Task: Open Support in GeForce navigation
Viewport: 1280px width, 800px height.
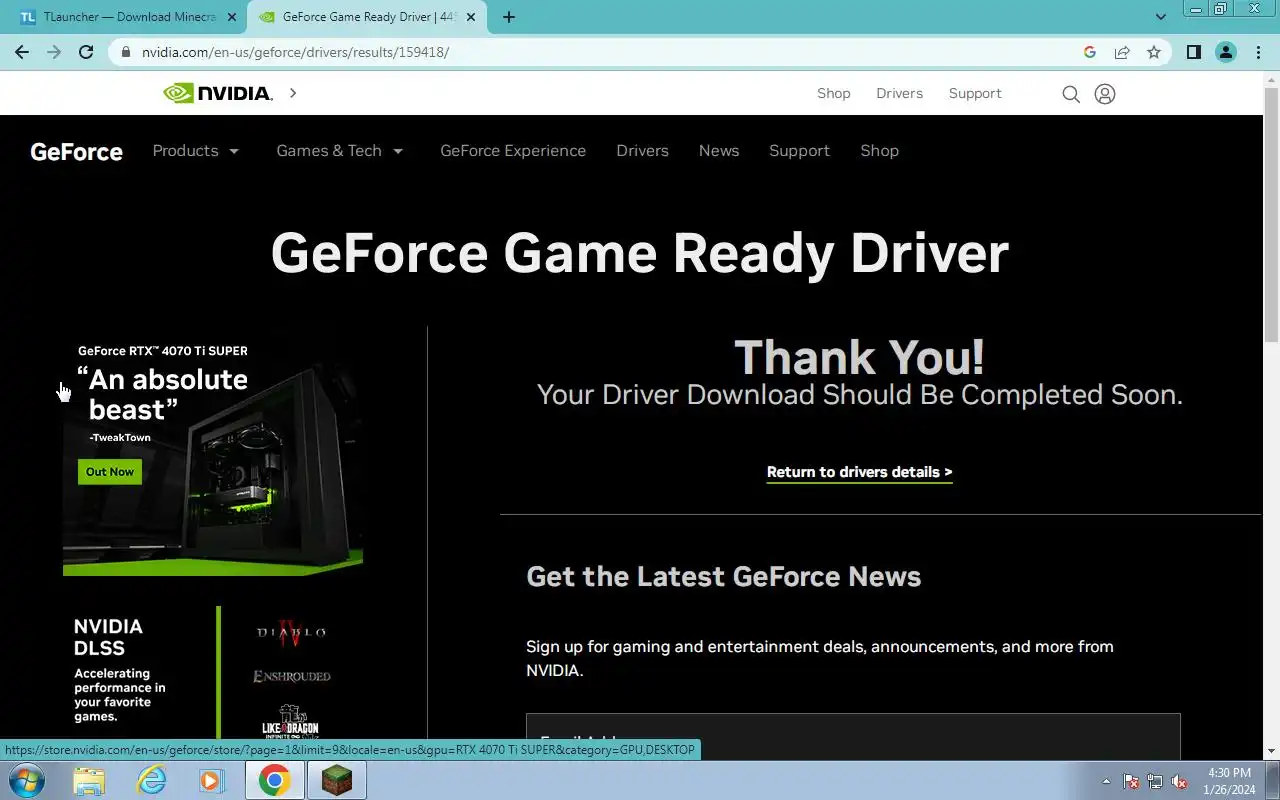Action: tap(799, 151)
